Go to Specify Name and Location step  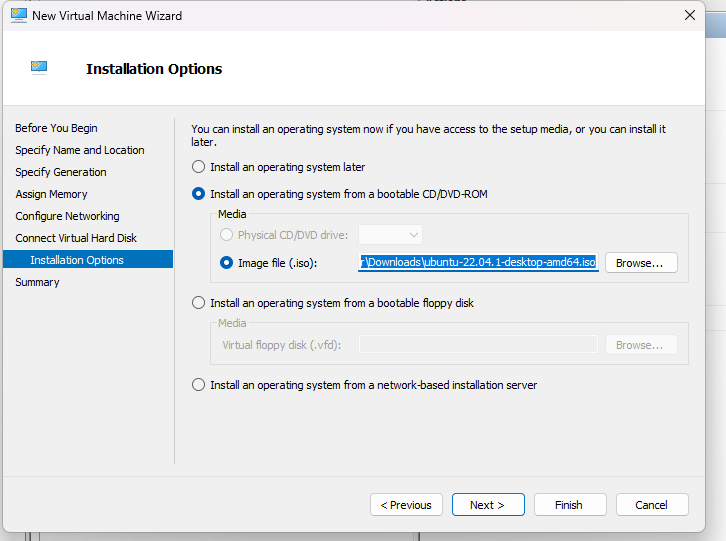[x=80, y=150]
